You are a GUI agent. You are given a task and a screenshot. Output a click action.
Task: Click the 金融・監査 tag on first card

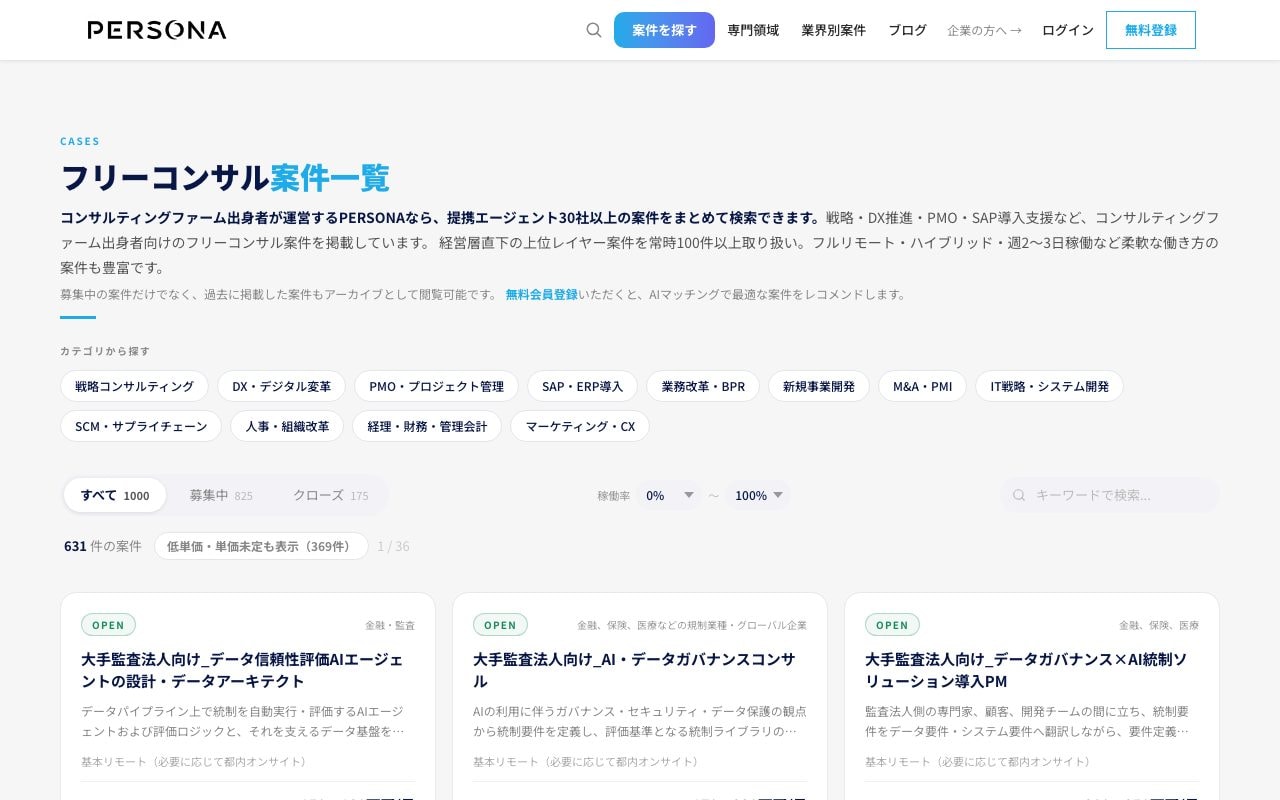point(390,625)
